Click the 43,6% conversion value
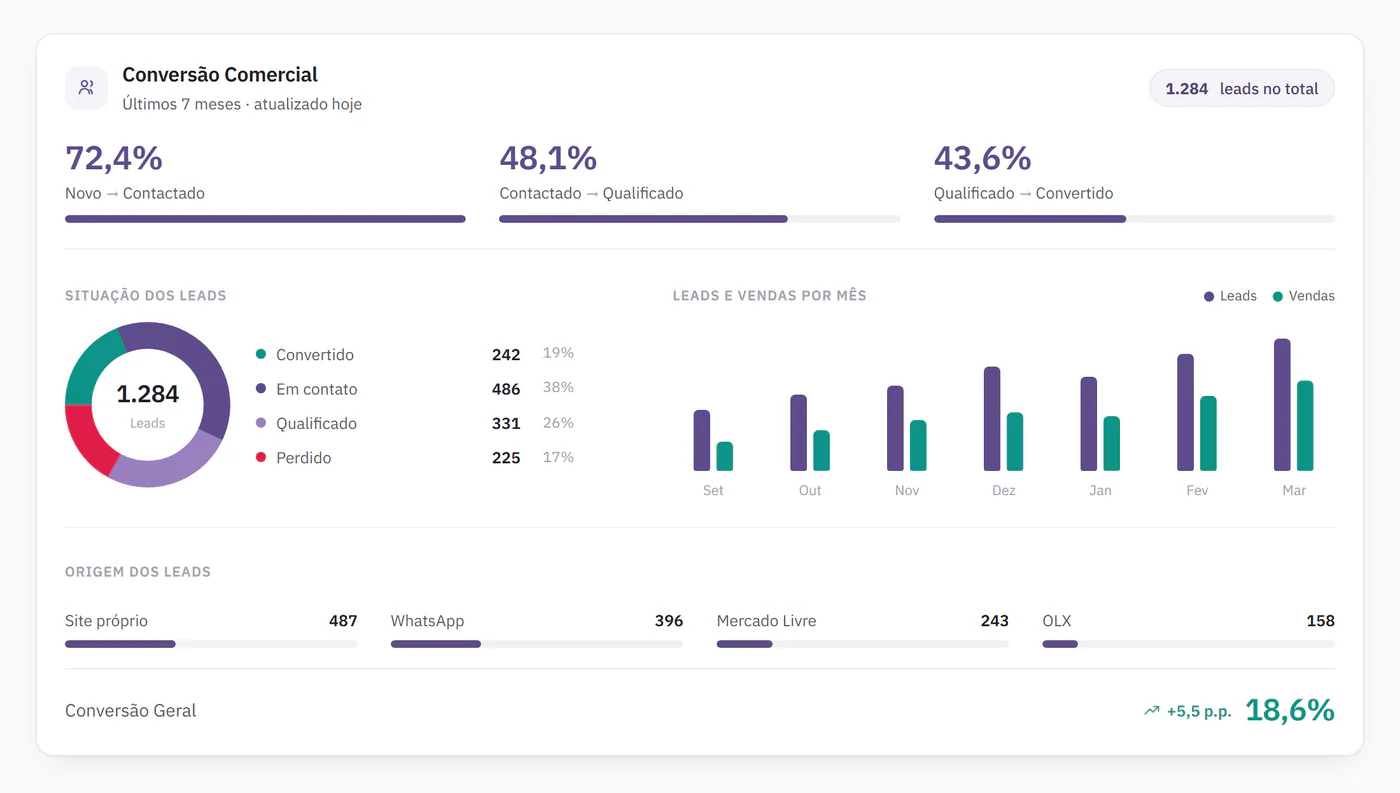The width and height of the screenshot is (1400, 793). point(983,158)
